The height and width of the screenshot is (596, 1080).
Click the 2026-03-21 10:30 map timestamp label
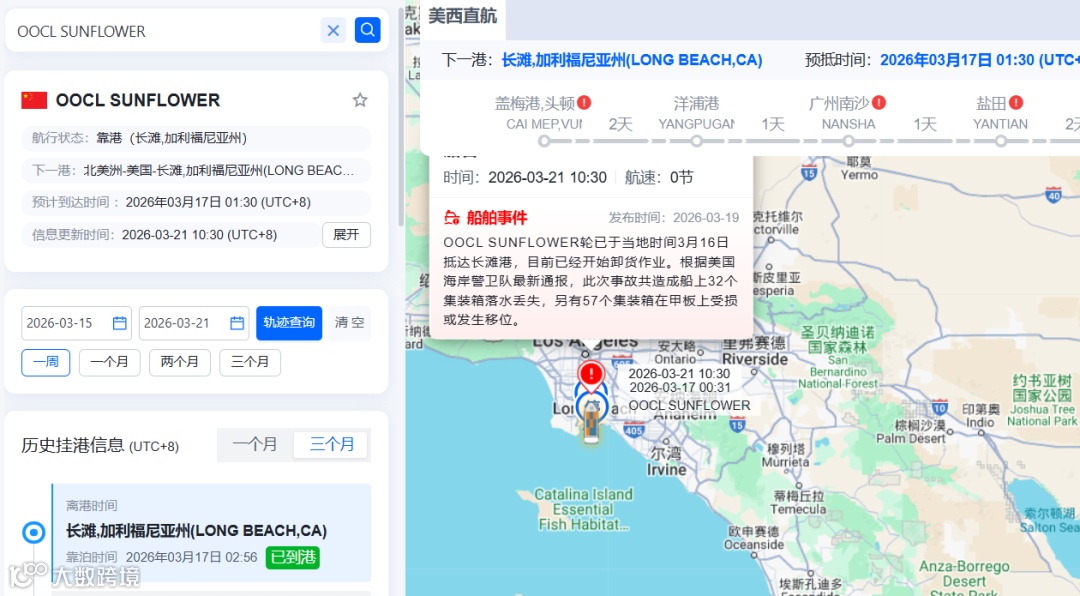[679, 374]
